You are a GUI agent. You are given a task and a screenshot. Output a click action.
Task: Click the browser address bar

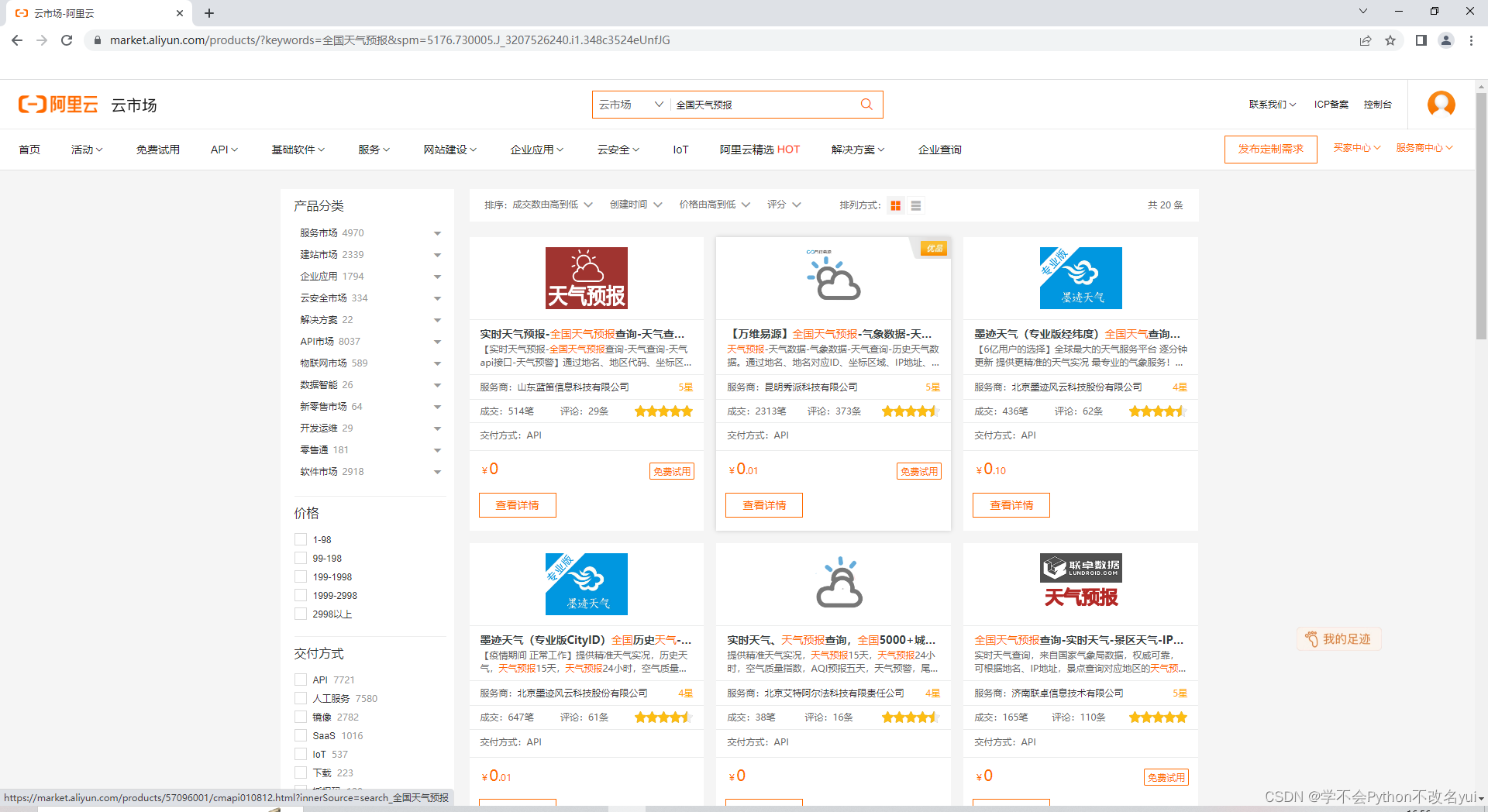721,40
